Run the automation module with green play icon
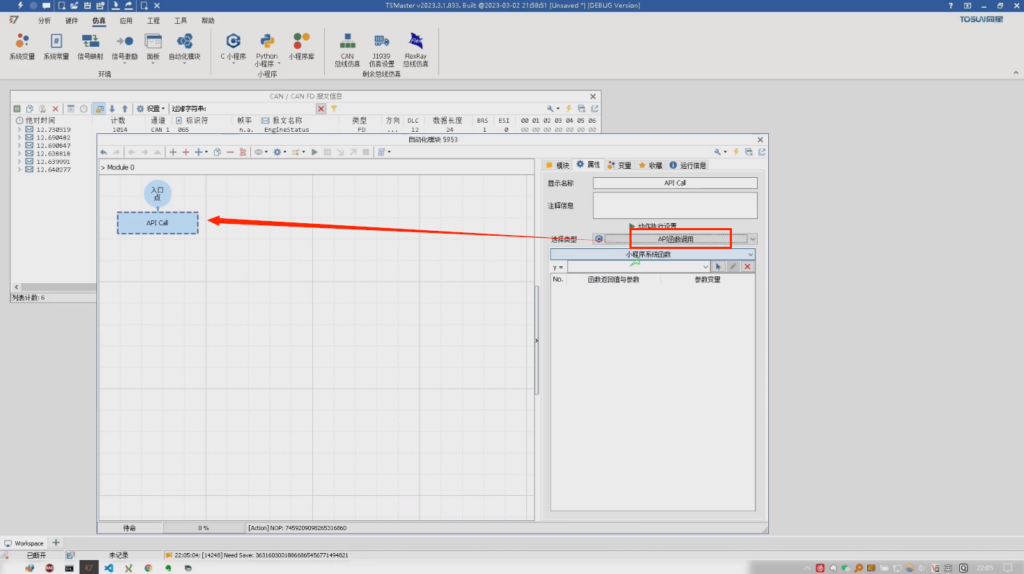The width and height of the screenshot is (1024, 574). point(314,152)
